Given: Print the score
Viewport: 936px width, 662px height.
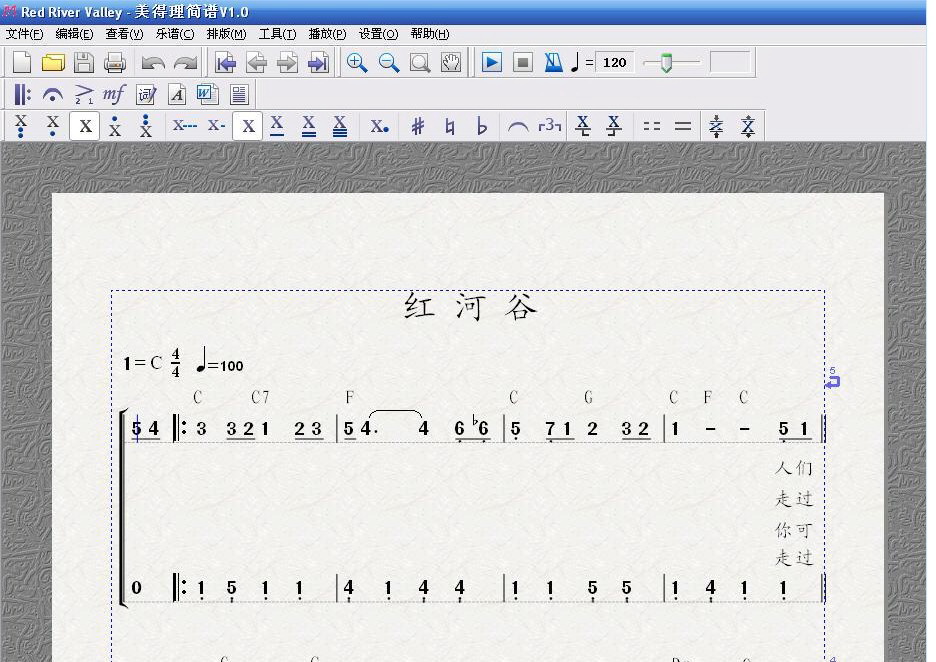Looking at the screenshot, I should pyautogui.click(x=115, y=62).
